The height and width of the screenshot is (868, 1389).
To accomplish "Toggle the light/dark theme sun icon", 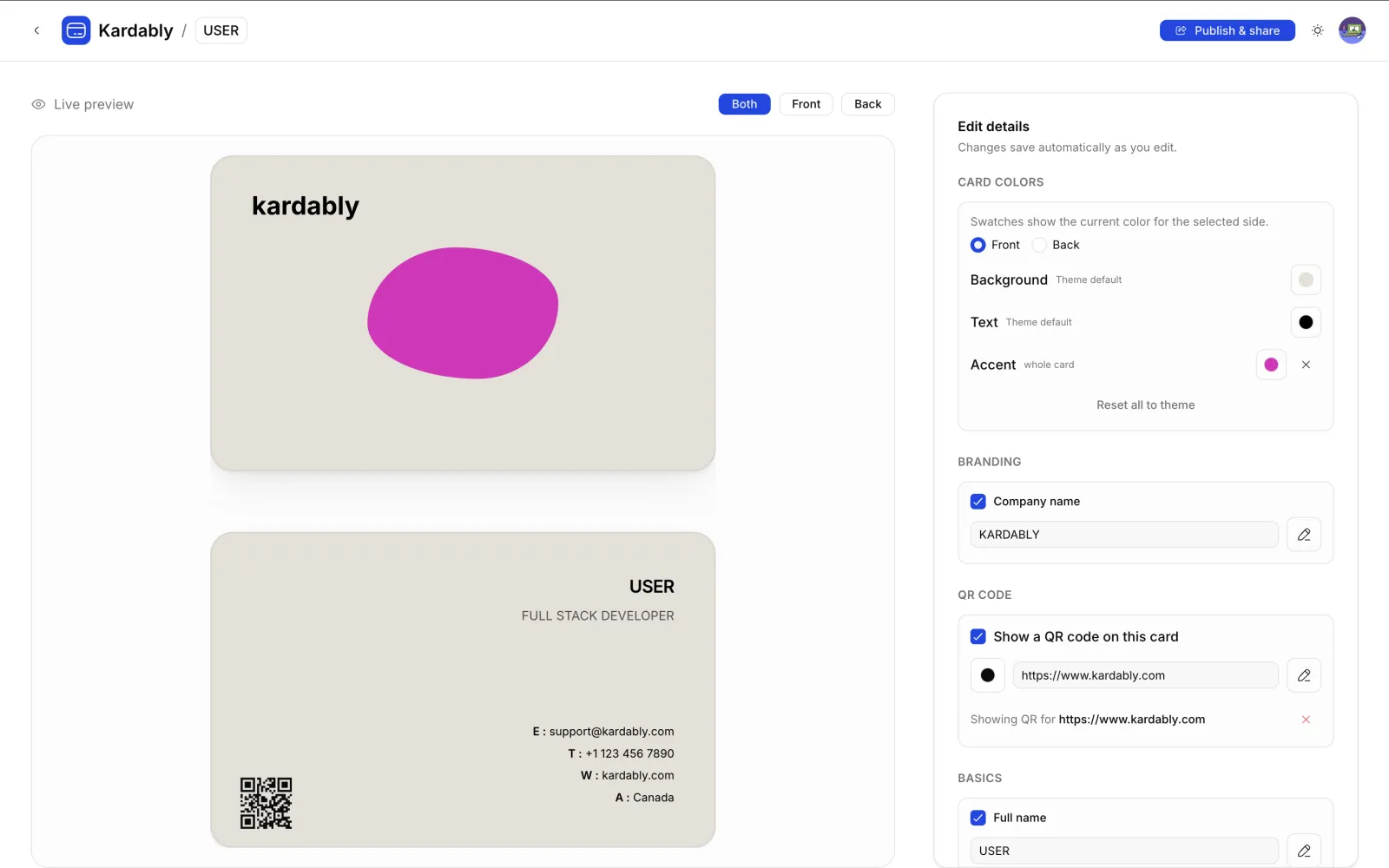I will [x=1317, y=30].
